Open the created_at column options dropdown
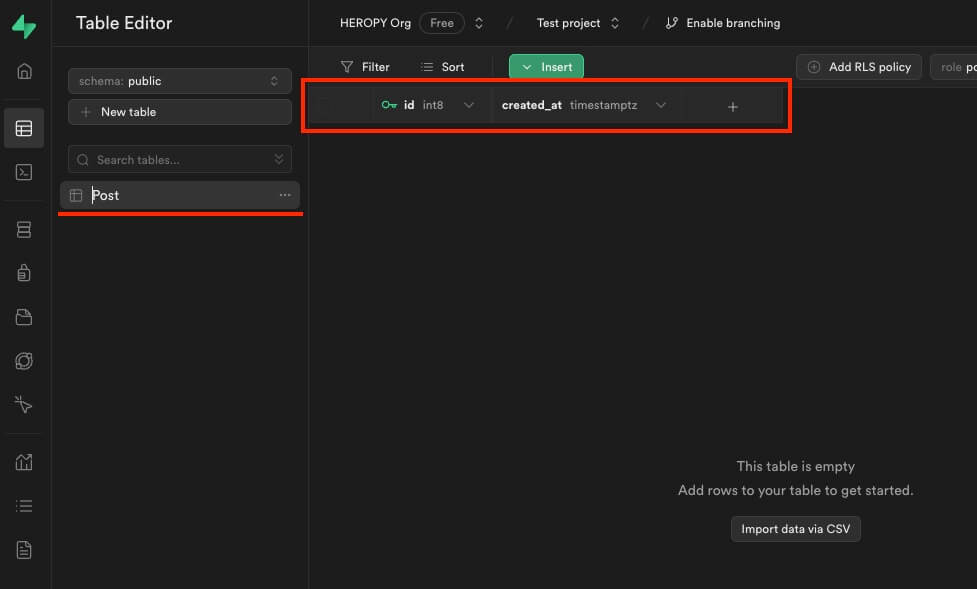The width and height of the screenshot is (977, 589). click(x=662, y=104)
